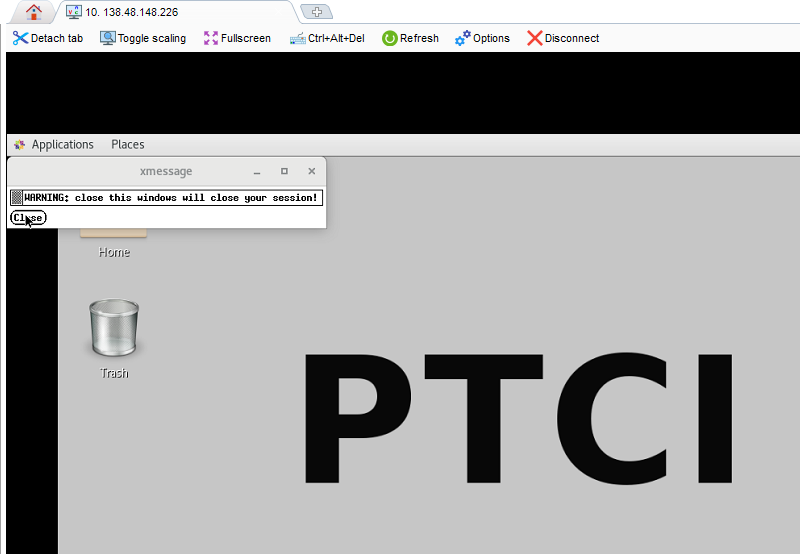Open the Places menu
800x554 pixels.
[x=128, y=145]
